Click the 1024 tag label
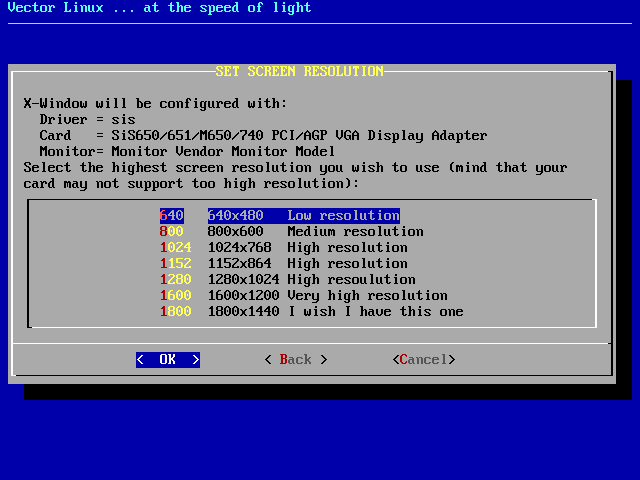This screenshot has width=640, height=480. tap(175, 247)
